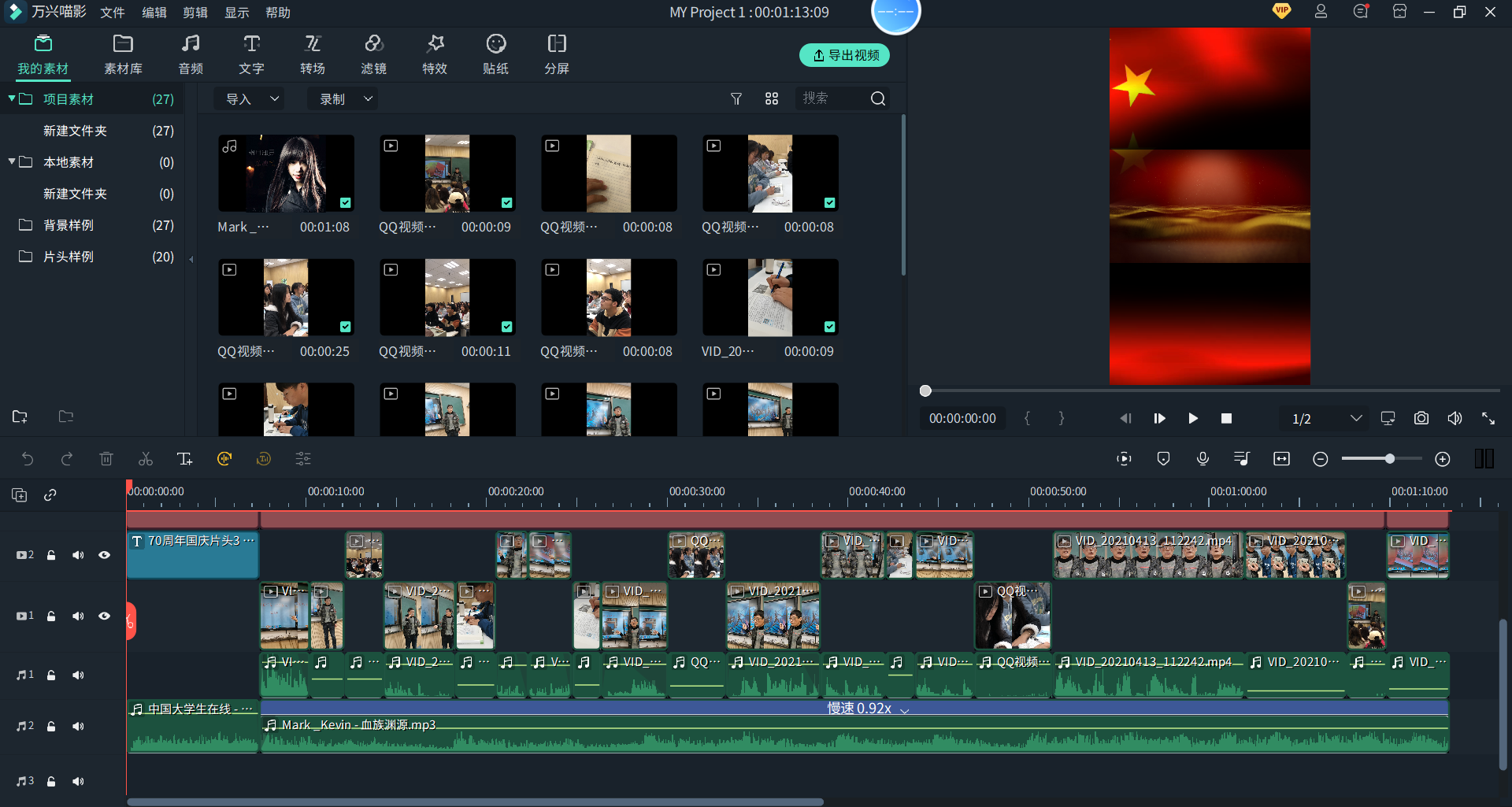
Task: Click the scissors split icon
Action: (146, 459)
